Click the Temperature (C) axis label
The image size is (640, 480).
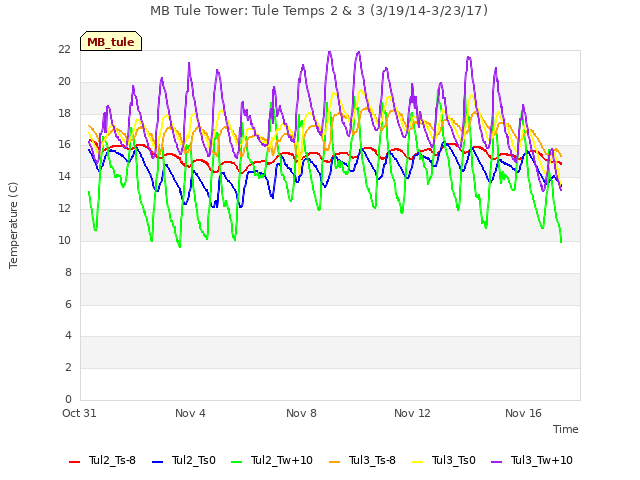coord(13,225)
